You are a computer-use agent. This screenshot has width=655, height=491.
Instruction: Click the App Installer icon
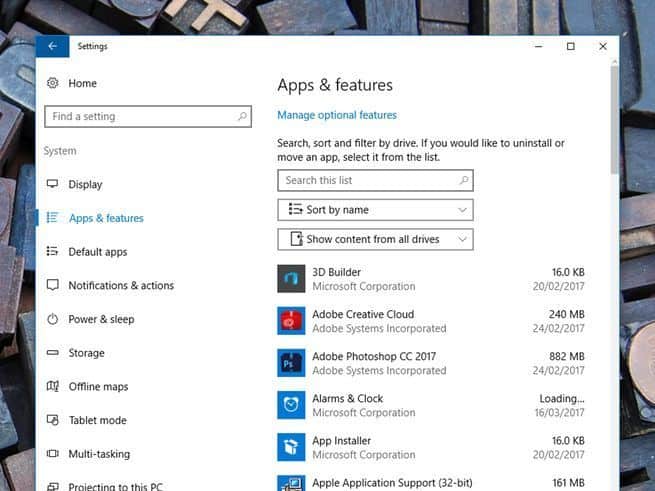291,447
